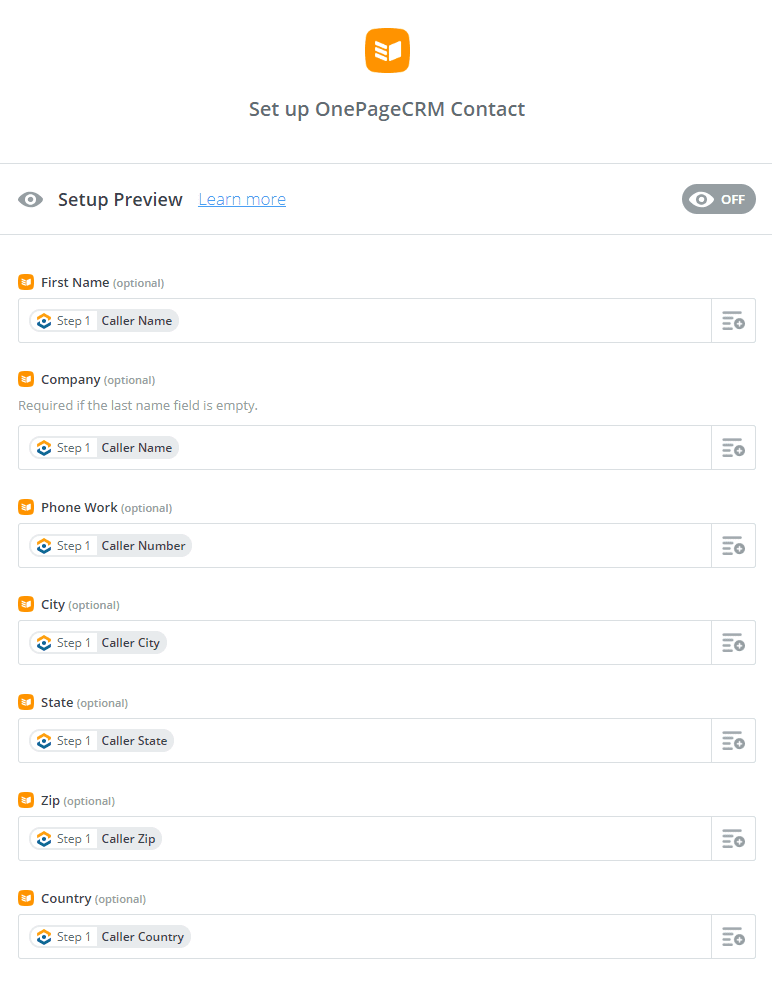The width and height of the screenshot is (772, 984).
Task: Click the insert-data icon for City
Action: 733,643
